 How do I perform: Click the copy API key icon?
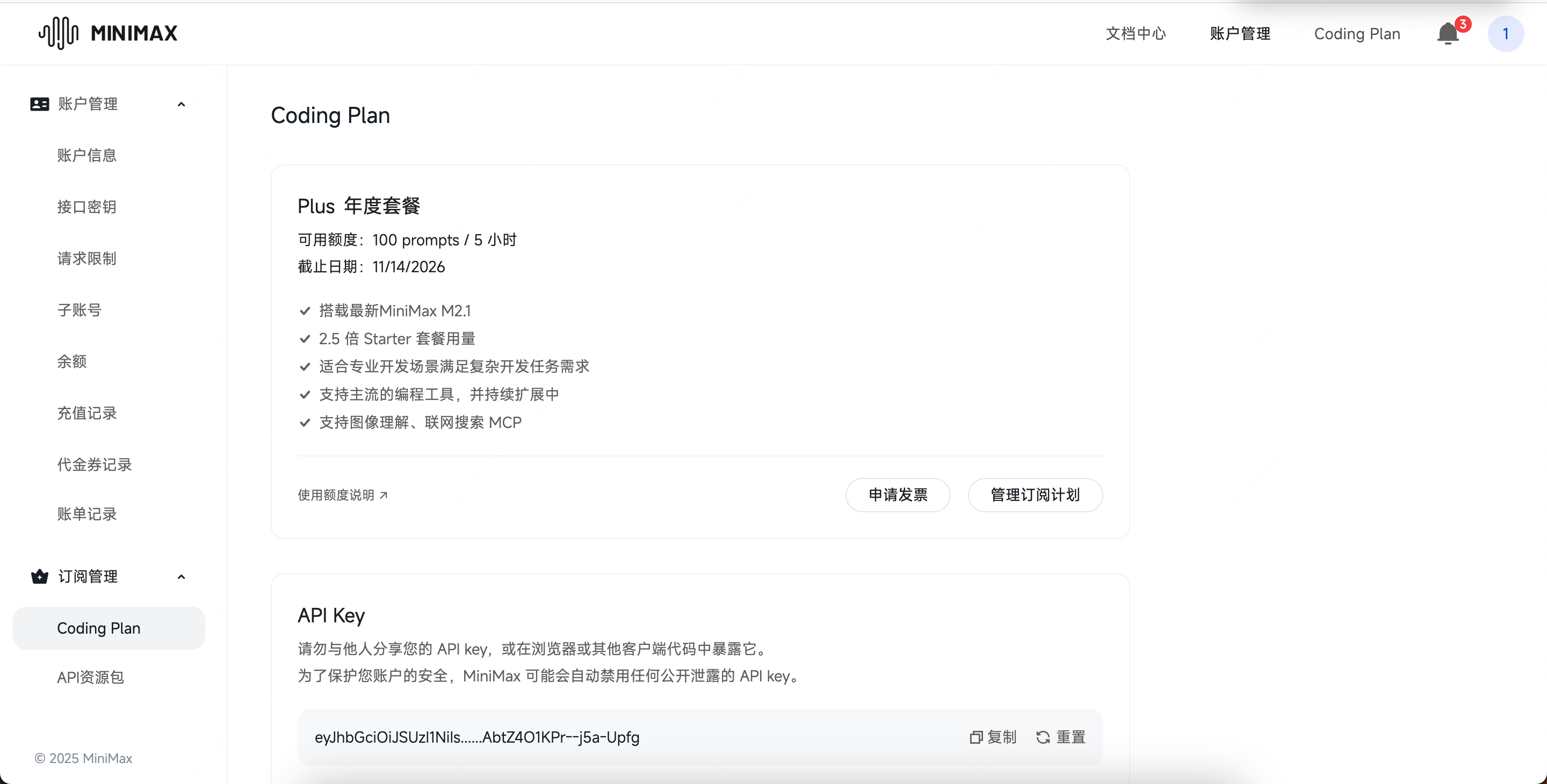coord(976,737)
